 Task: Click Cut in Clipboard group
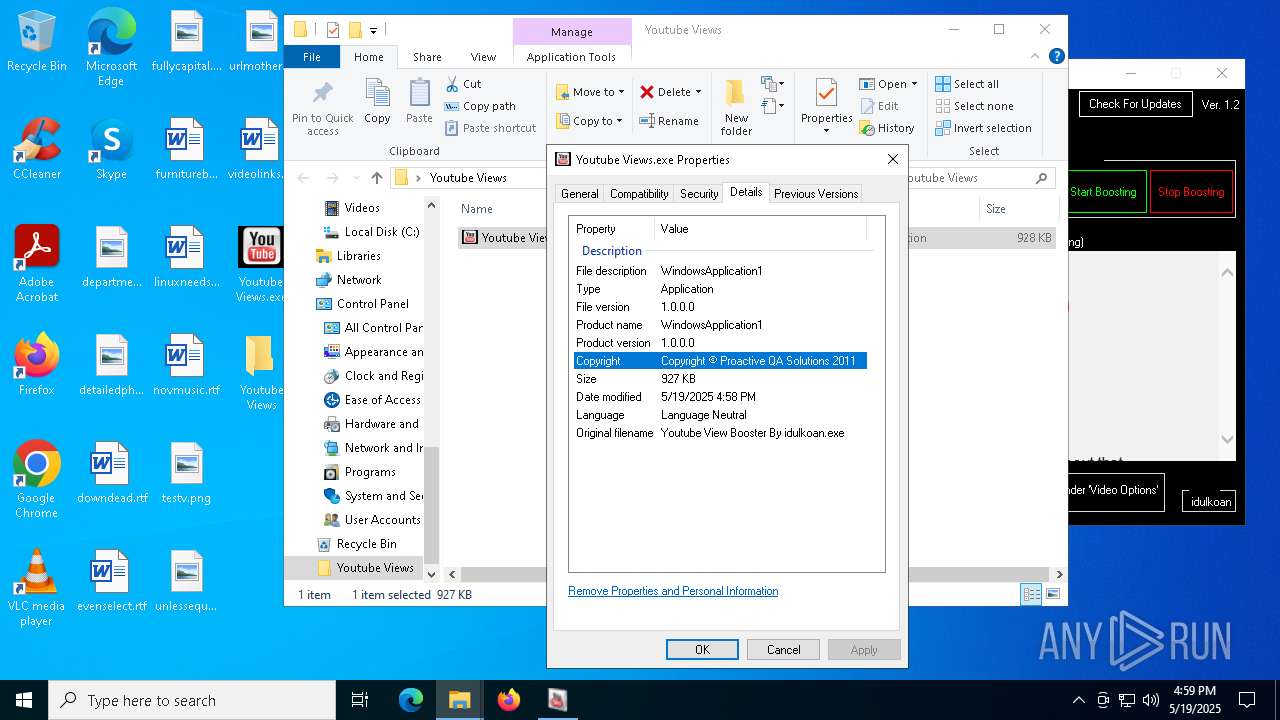(464, 84)
